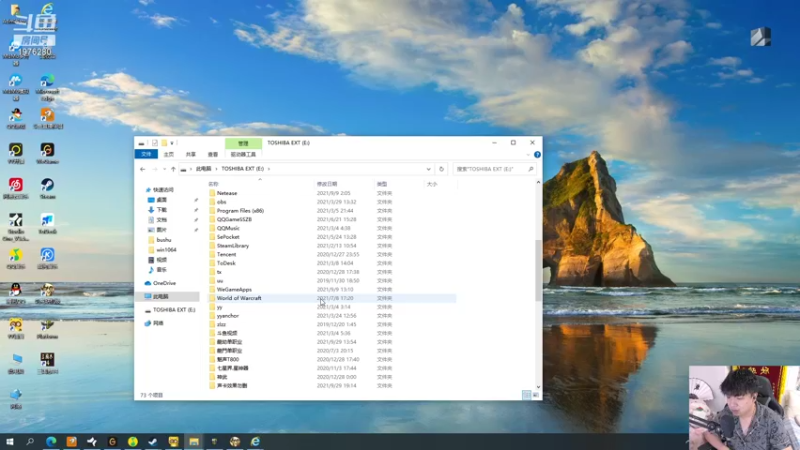Viewport: 800px width, 450px height.
Task: Select 此电脑 (This PC) in navigation pane
Action: [x=160, y=296]
